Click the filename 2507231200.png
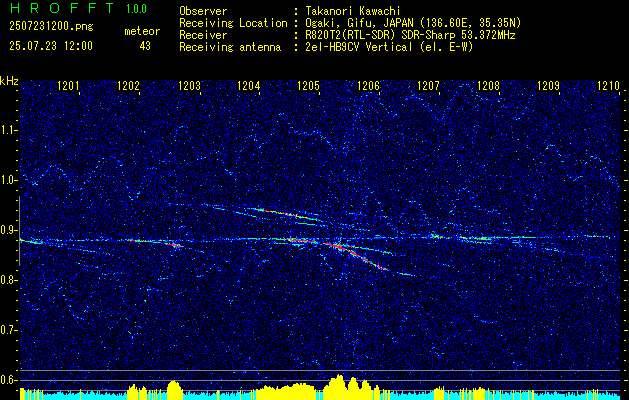The width and height of the screenshot is (629, 400). [x=51, y=27]
